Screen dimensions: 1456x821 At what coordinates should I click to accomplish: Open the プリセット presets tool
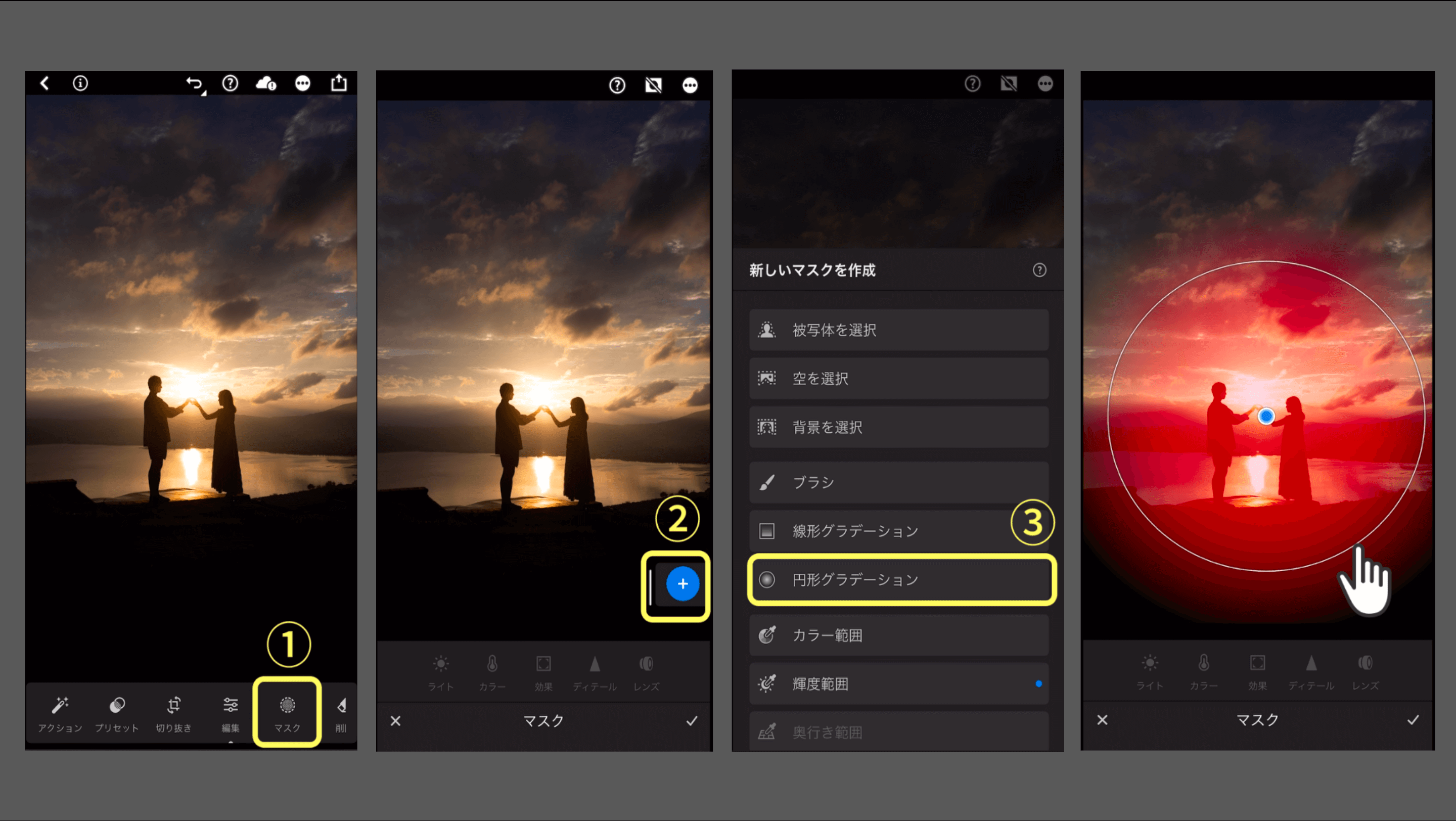117,712
